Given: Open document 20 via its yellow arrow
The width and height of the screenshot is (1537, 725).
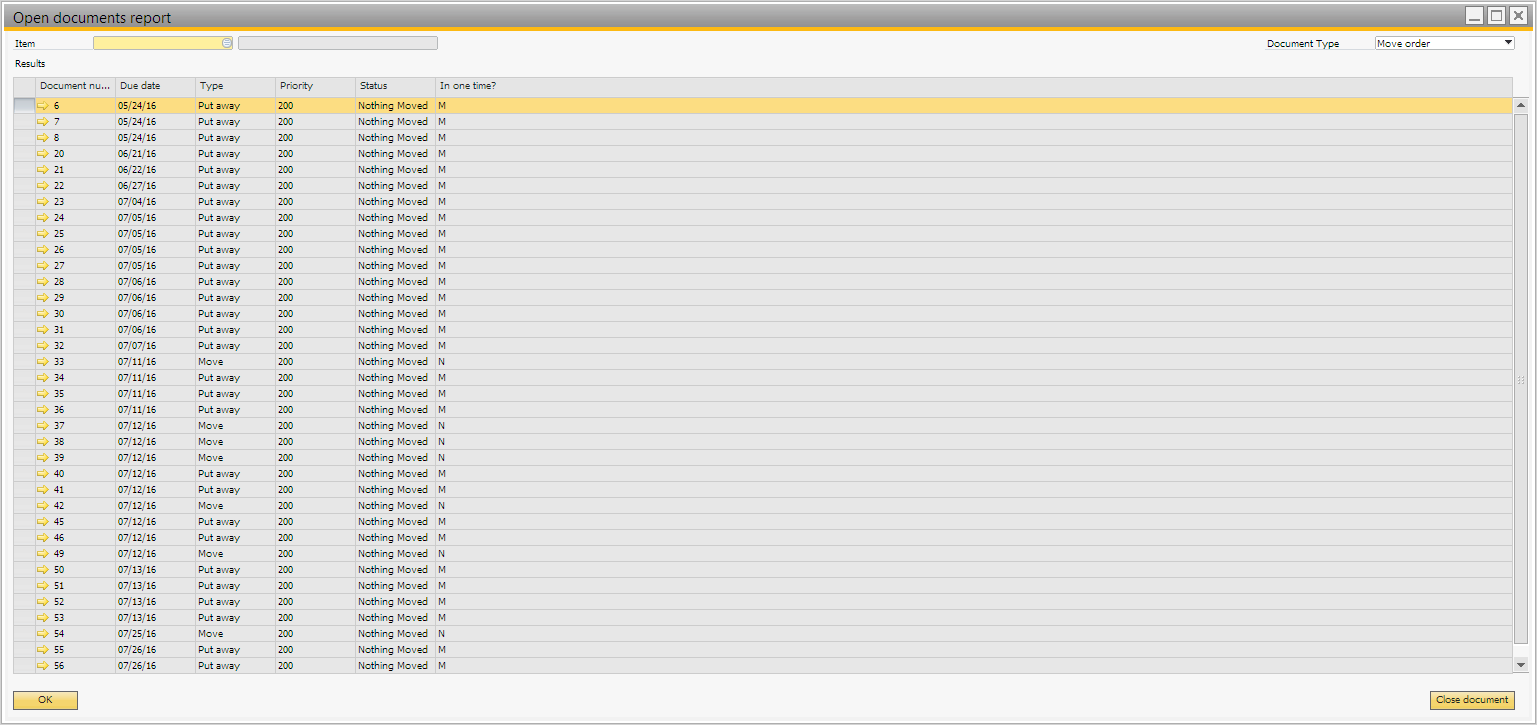Looking at the screenshot, I should (x=43, y=154).
